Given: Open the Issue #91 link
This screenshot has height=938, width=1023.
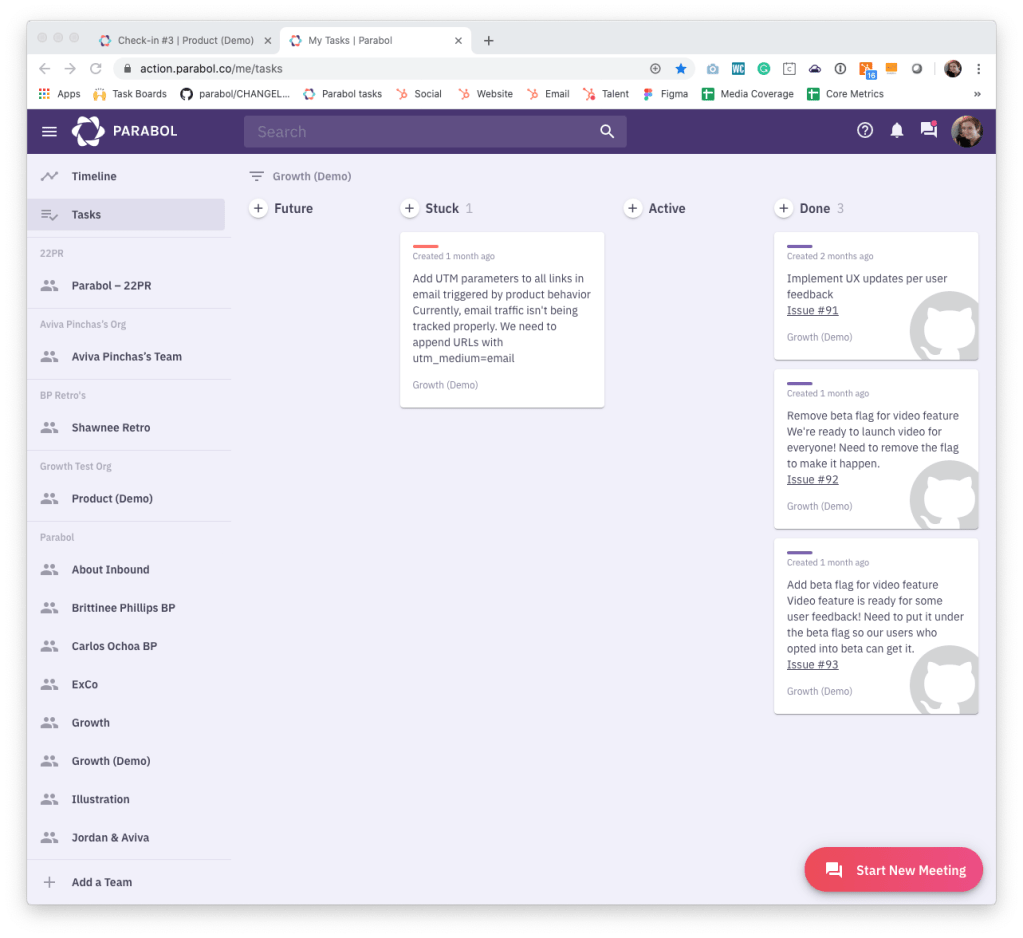Looking at the screenshot, I should click(x=812, y=310).
